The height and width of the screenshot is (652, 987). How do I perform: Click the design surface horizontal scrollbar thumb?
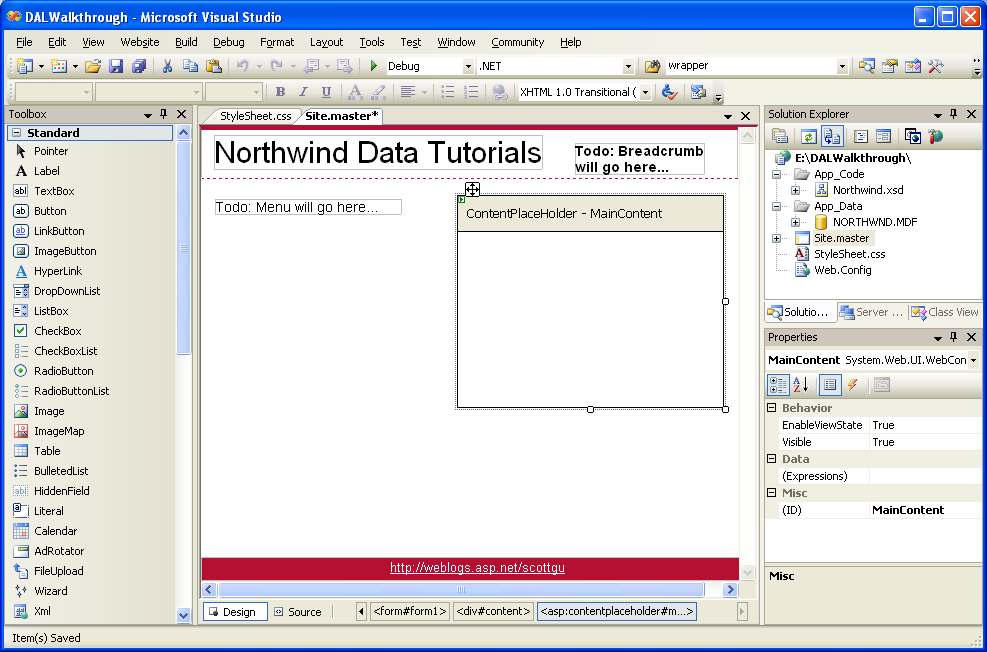[461, 590]
